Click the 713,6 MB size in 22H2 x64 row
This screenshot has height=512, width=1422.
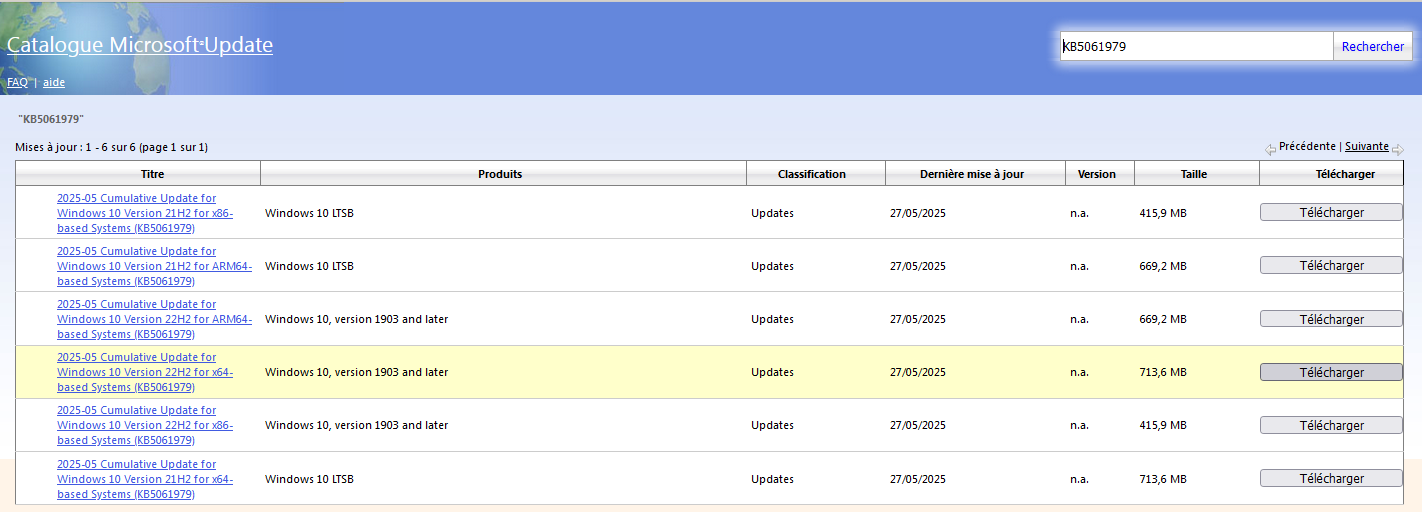click(x=1163, y=372)
